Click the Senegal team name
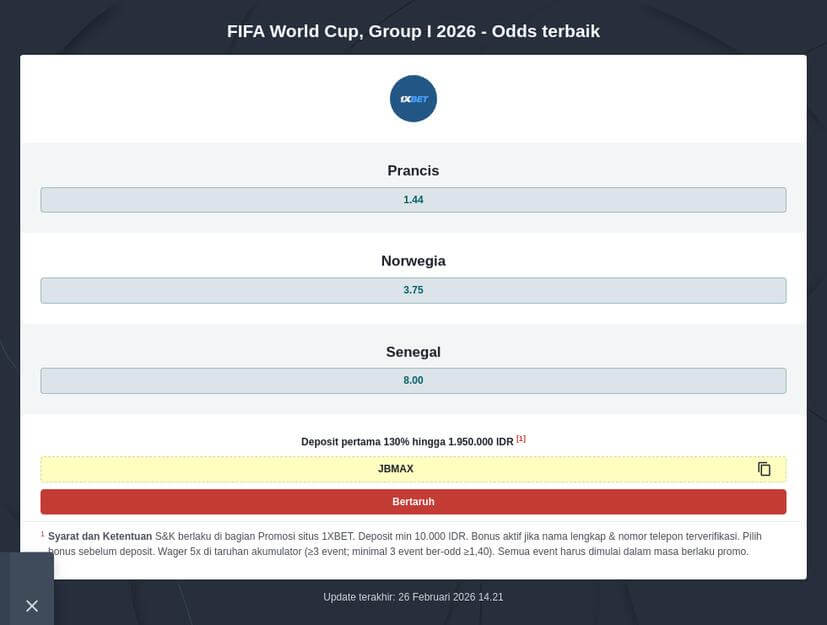 coord(413,351)
